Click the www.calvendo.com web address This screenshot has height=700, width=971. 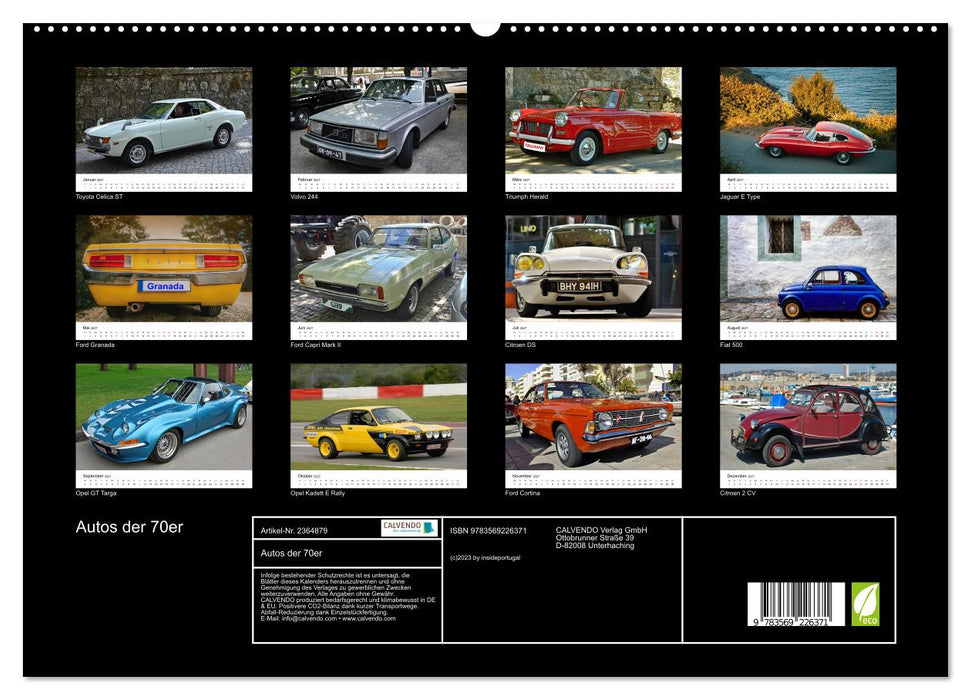[x=369, y=618]
